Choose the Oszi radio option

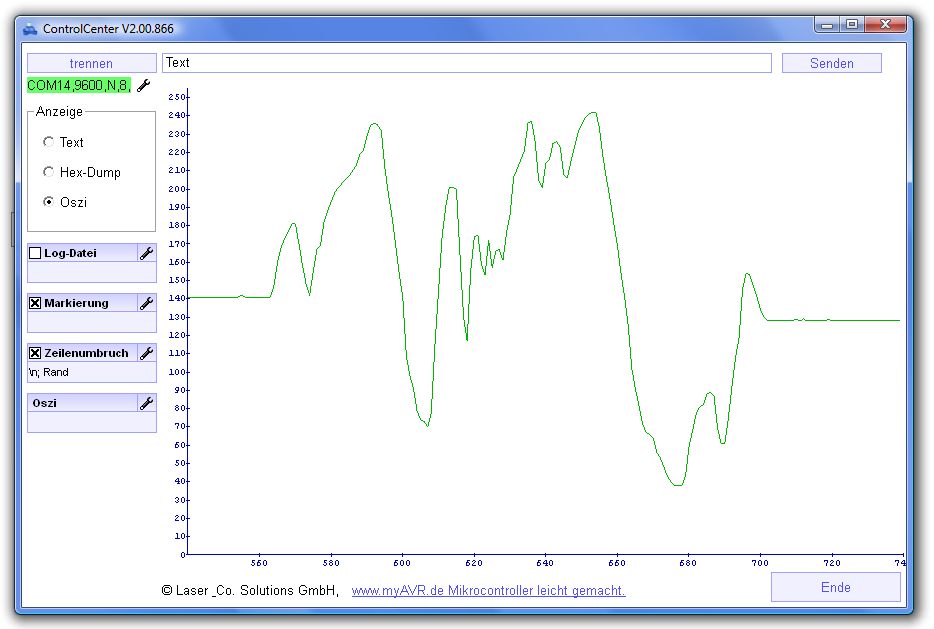49,202
